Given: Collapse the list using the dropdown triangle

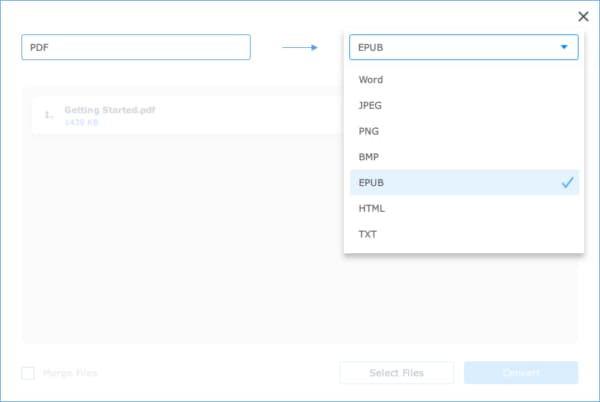Looking at the screenshot, I should pos(564,47).
